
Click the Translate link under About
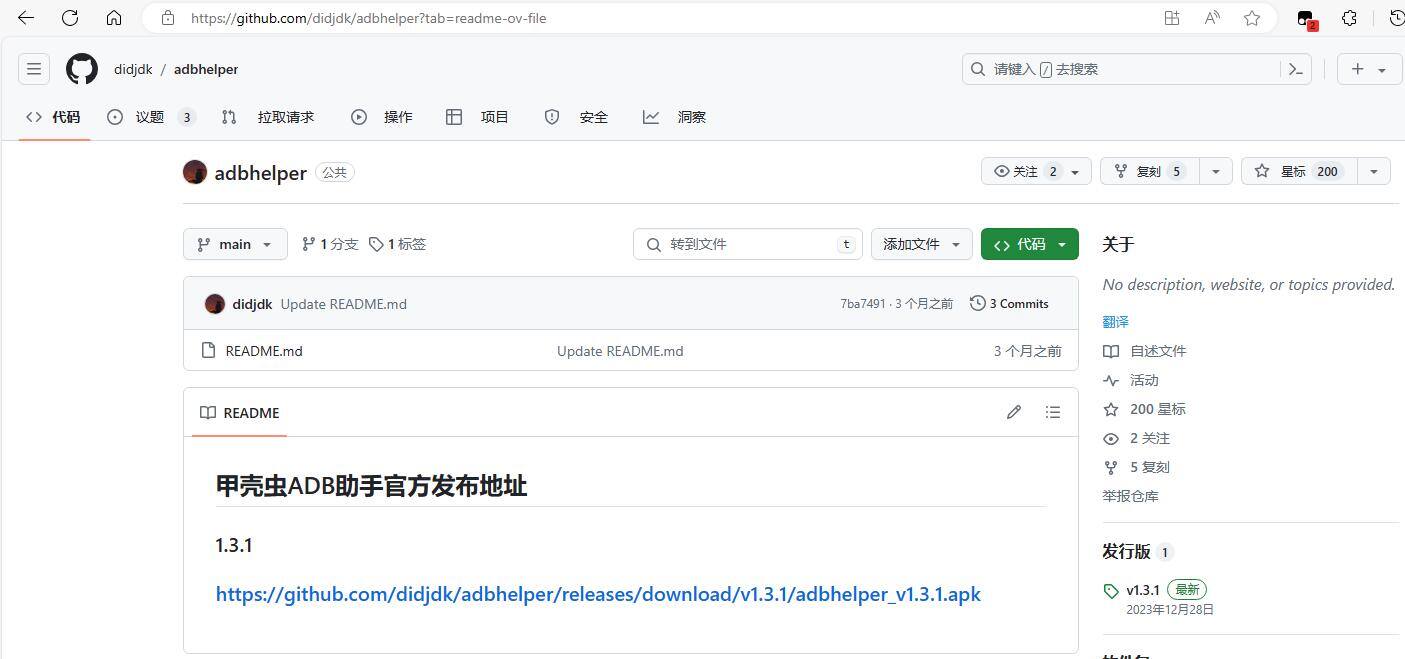[x=1115, y=322]
